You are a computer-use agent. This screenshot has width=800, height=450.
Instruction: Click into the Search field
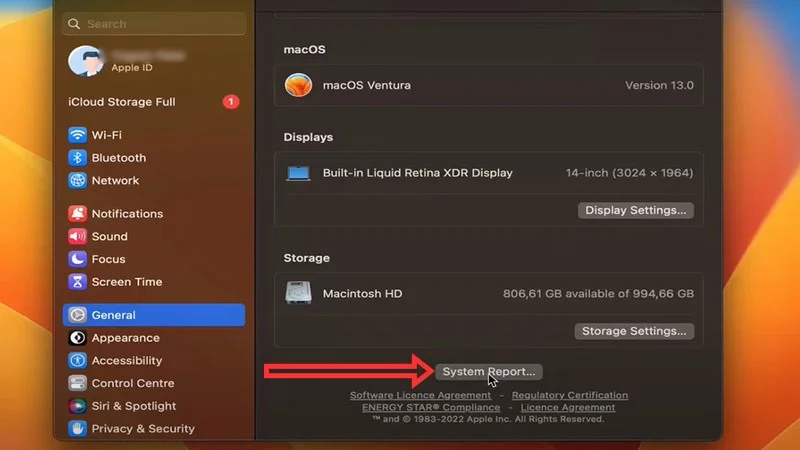point(154,24)
